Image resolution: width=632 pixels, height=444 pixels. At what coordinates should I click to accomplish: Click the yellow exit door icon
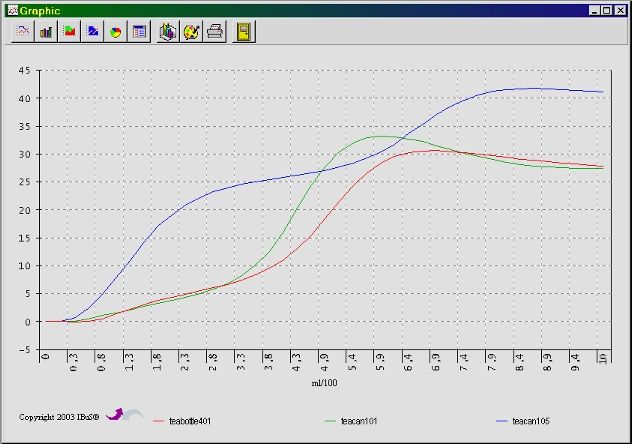point(243,31)
